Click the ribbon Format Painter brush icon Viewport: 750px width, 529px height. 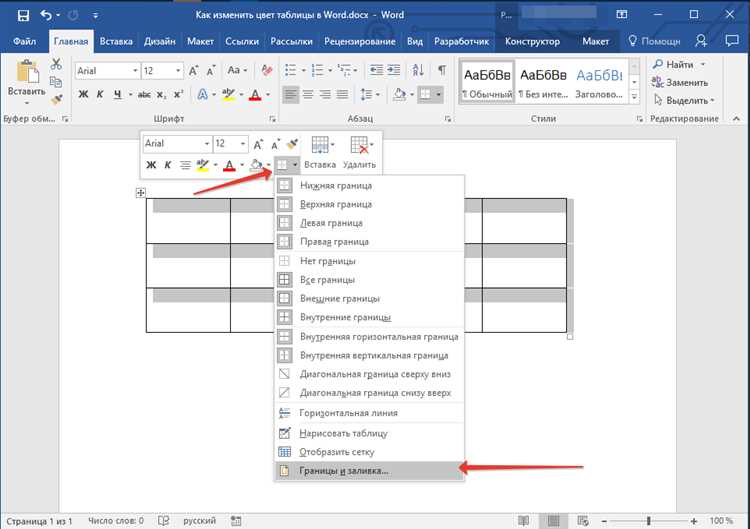click(56, 99)
